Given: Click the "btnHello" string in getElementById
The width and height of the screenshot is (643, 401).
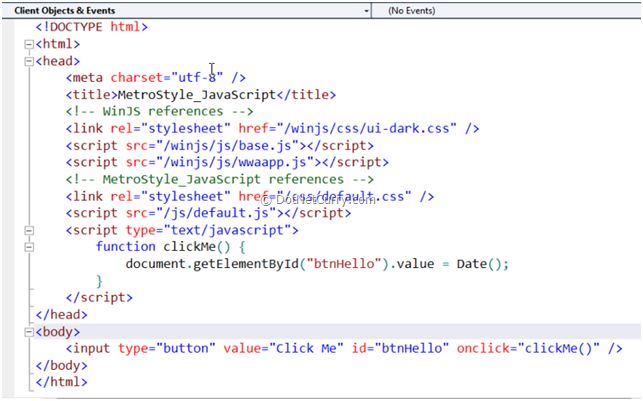Looking at the screenshot, I should tap(344, 264).
